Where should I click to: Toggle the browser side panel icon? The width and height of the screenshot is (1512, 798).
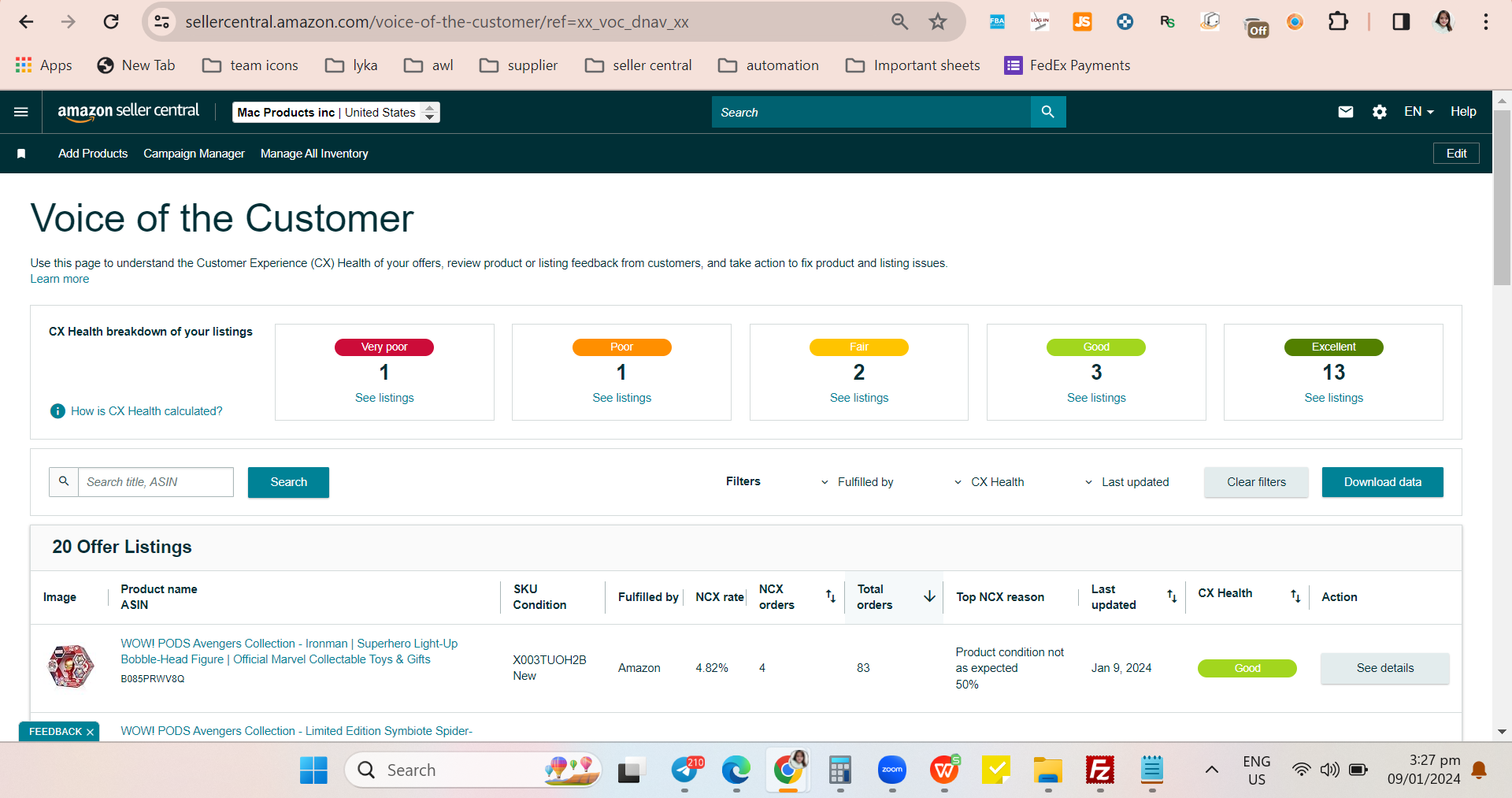1401,22
